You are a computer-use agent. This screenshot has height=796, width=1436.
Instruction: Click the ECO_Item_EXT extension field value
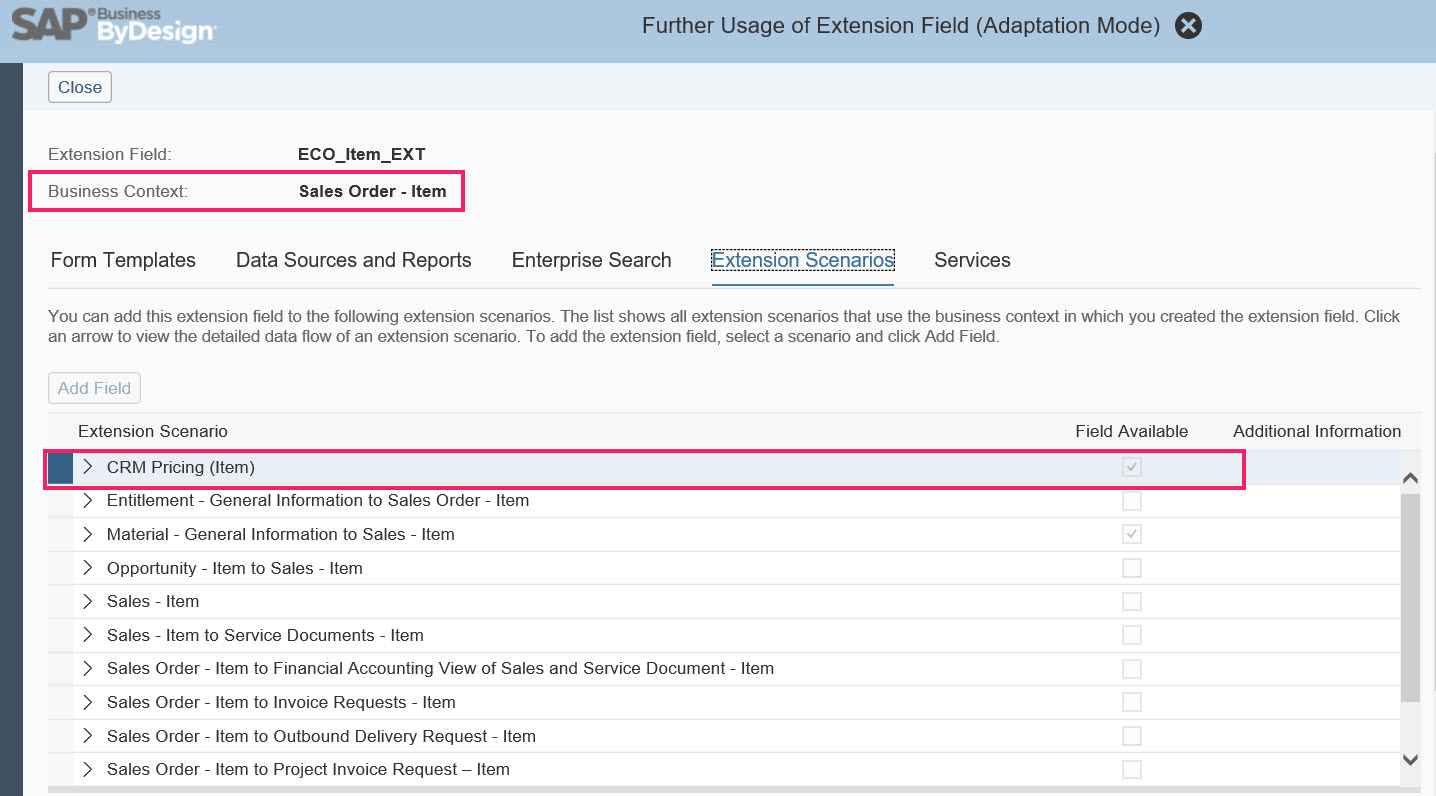(362, 154)
